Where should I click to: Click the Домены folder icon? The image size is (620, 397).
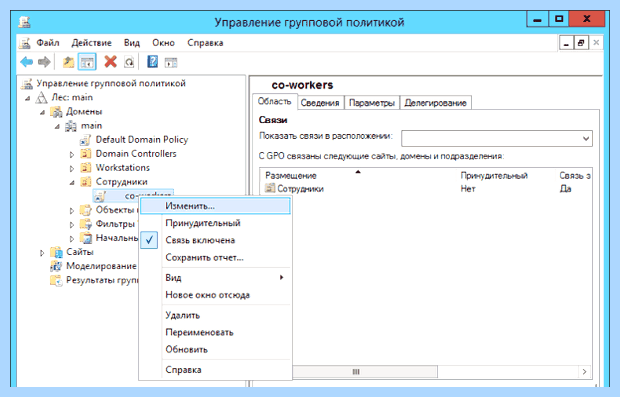[56, 112]
